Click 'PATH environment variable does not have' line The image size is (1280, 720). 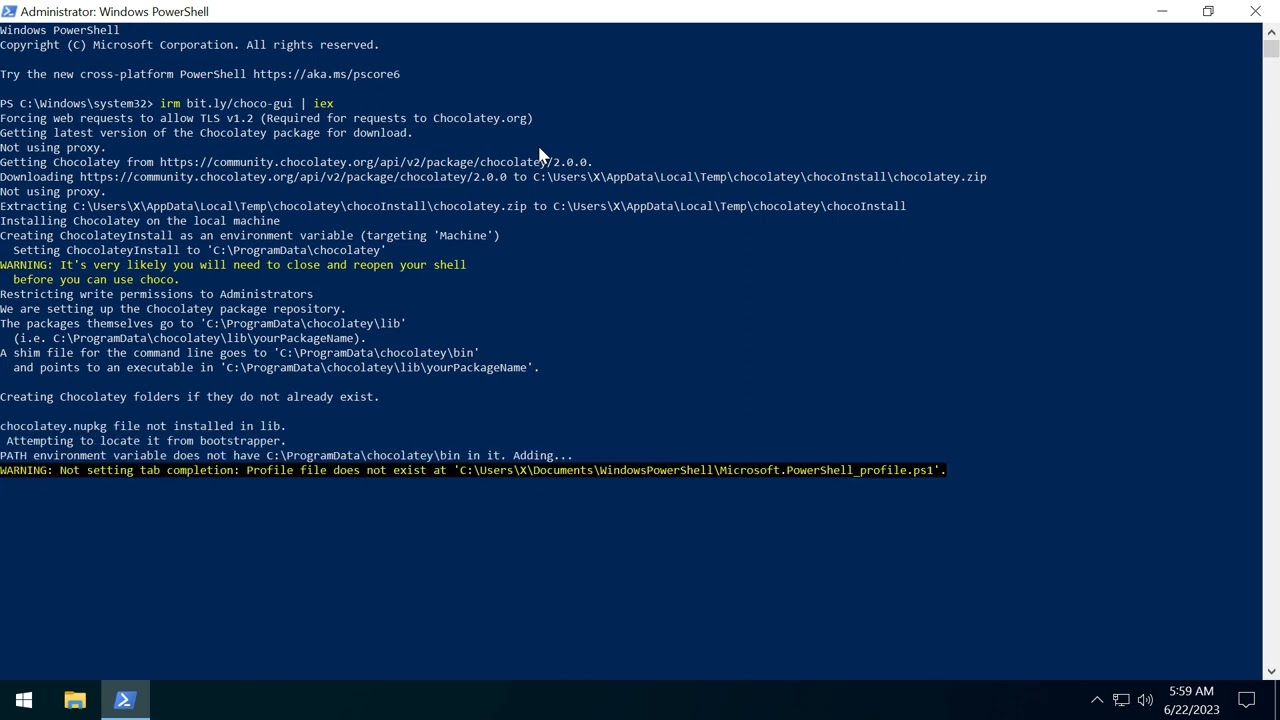click(x=286, y=455)
